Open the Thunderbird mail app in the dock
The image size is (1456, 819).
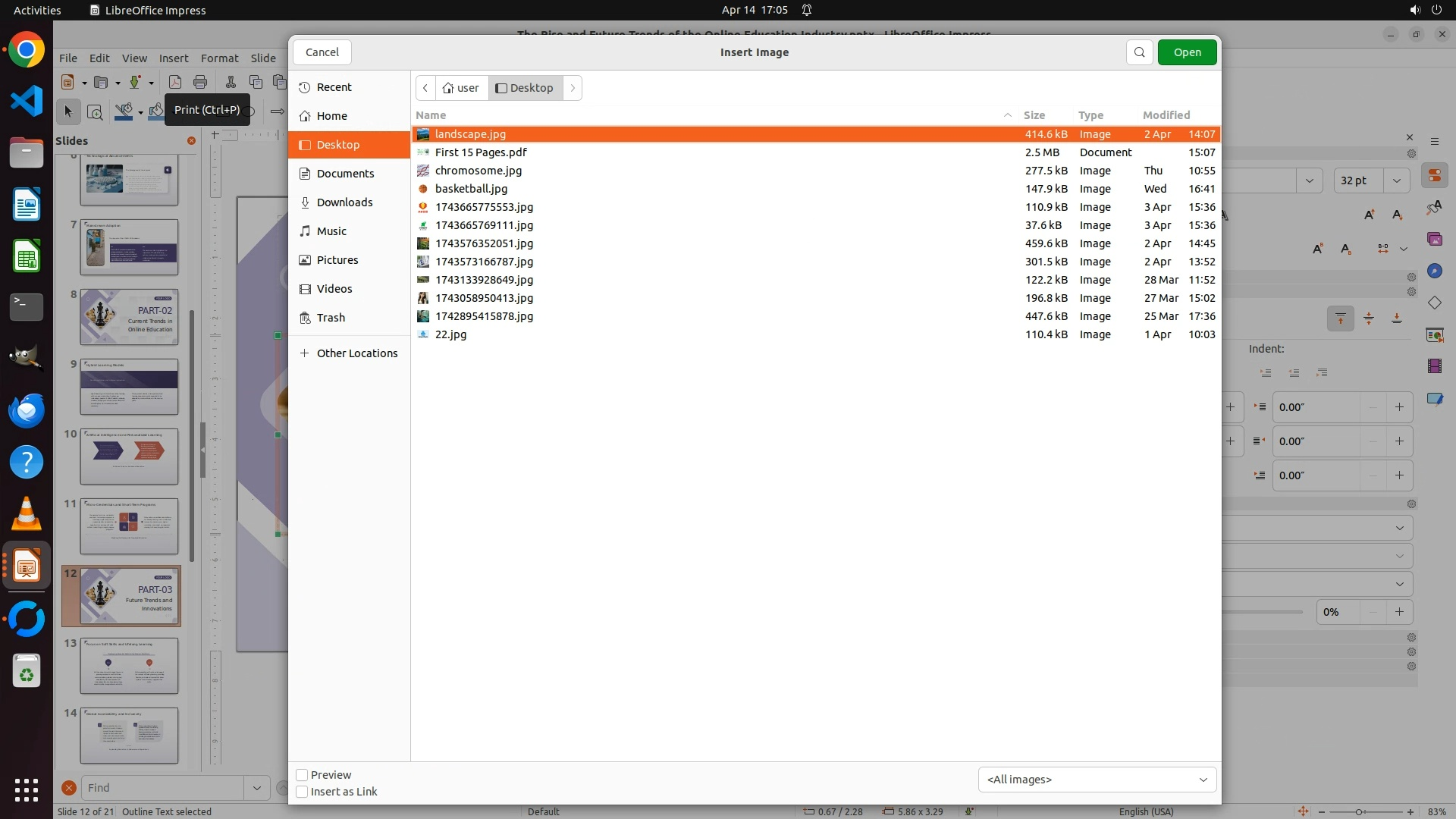(27, 410)
